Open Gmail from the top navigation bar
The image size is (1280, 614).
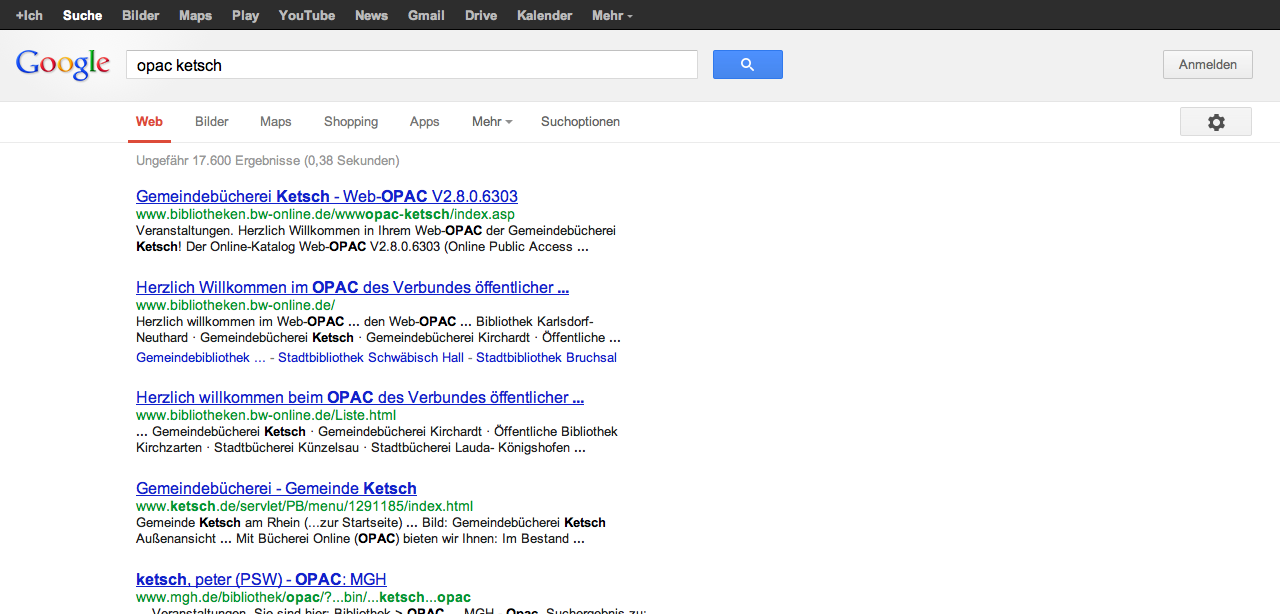pos(426,15)
